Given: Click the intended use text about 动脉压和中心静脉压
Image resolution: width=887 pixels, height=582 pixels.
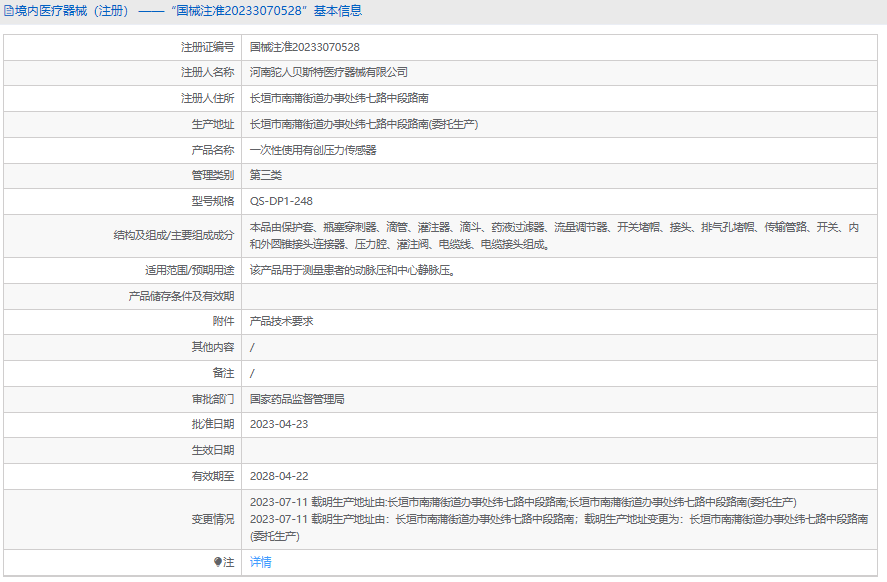Looking at the screenshot, I should tap(352, 270).
